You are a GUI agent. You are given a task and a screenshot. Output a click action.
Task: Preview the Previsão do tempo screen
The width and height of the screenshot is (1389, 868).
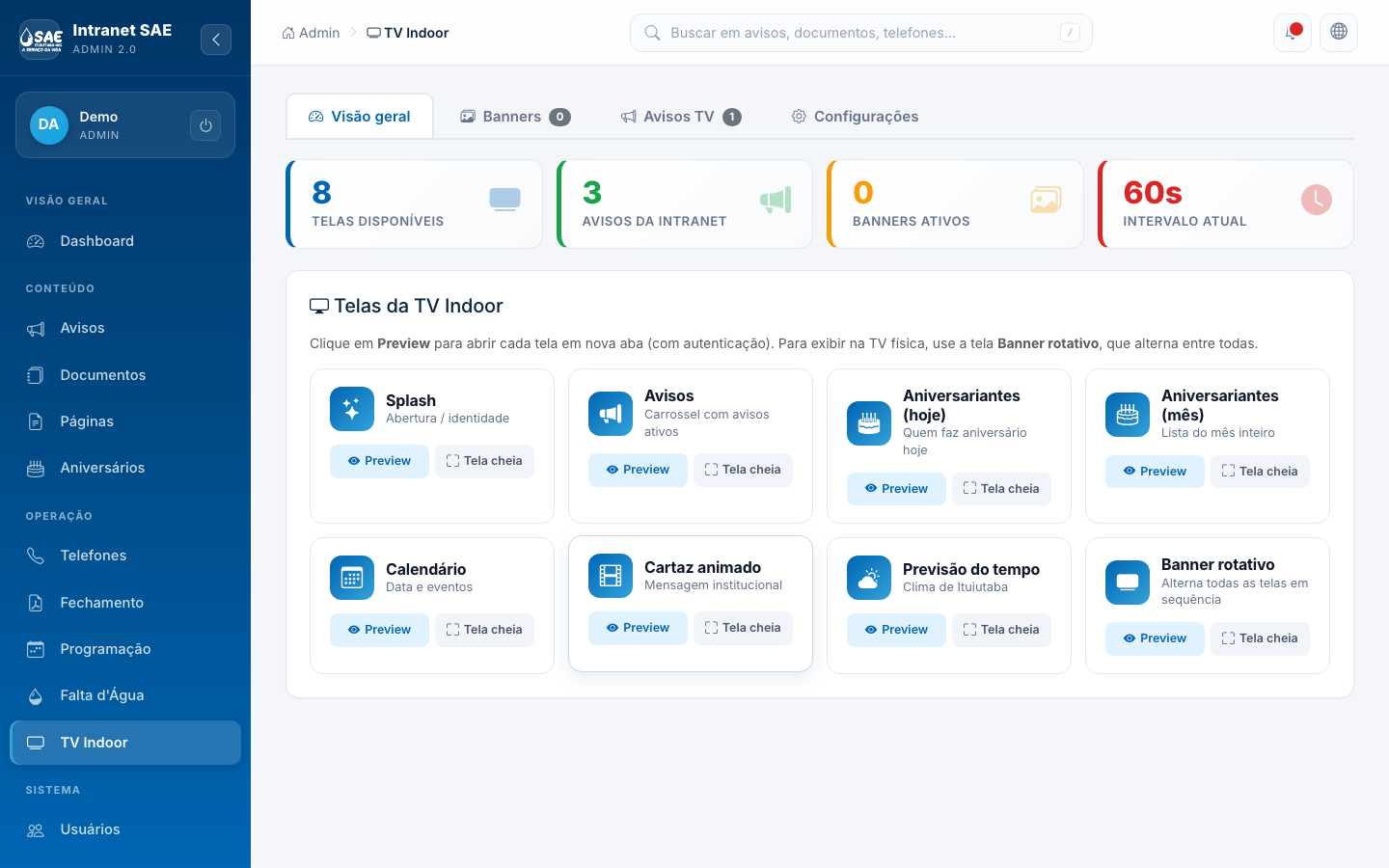896,630
